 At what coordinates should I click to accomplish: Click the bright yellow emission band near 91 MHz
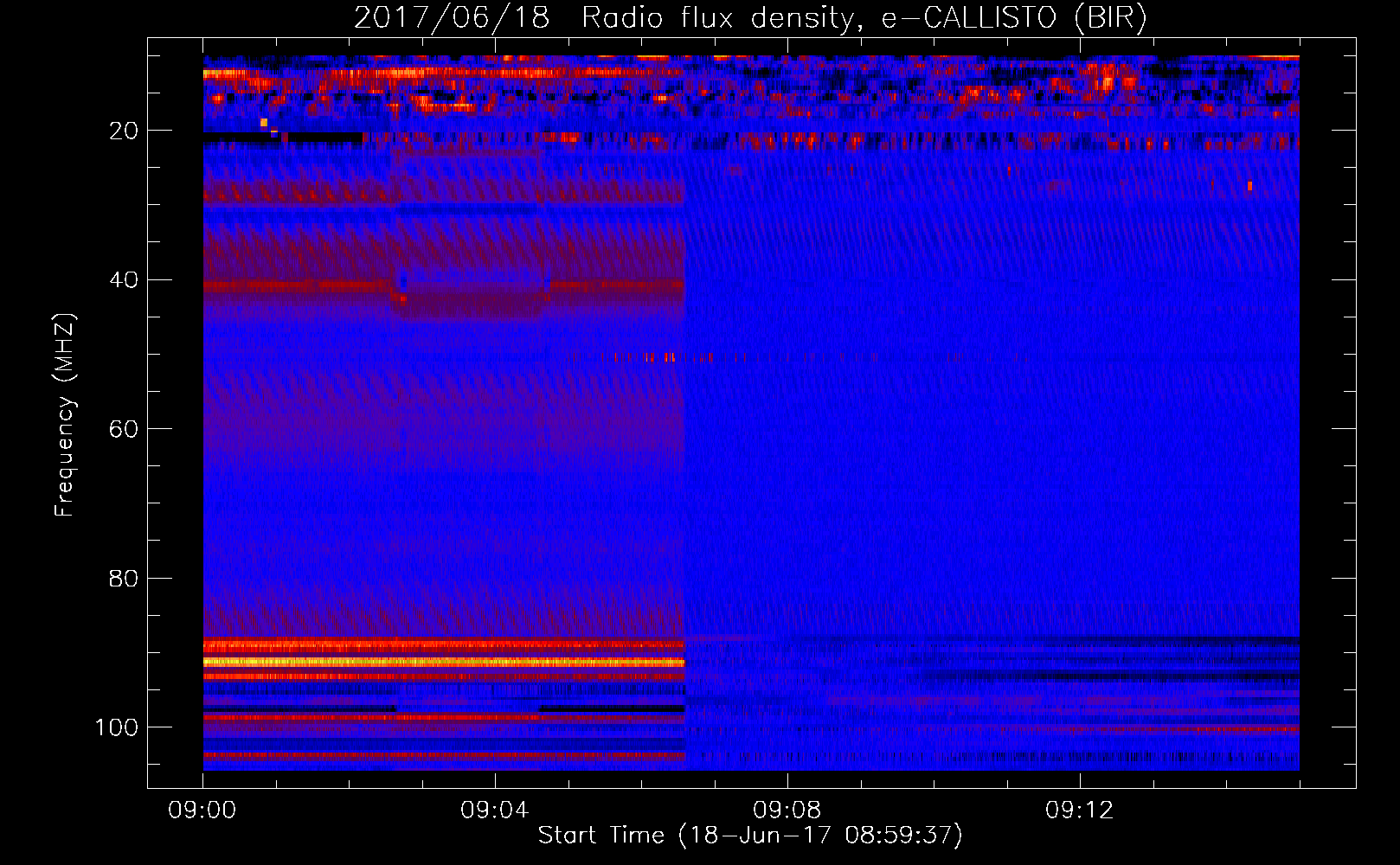point(444,662)
